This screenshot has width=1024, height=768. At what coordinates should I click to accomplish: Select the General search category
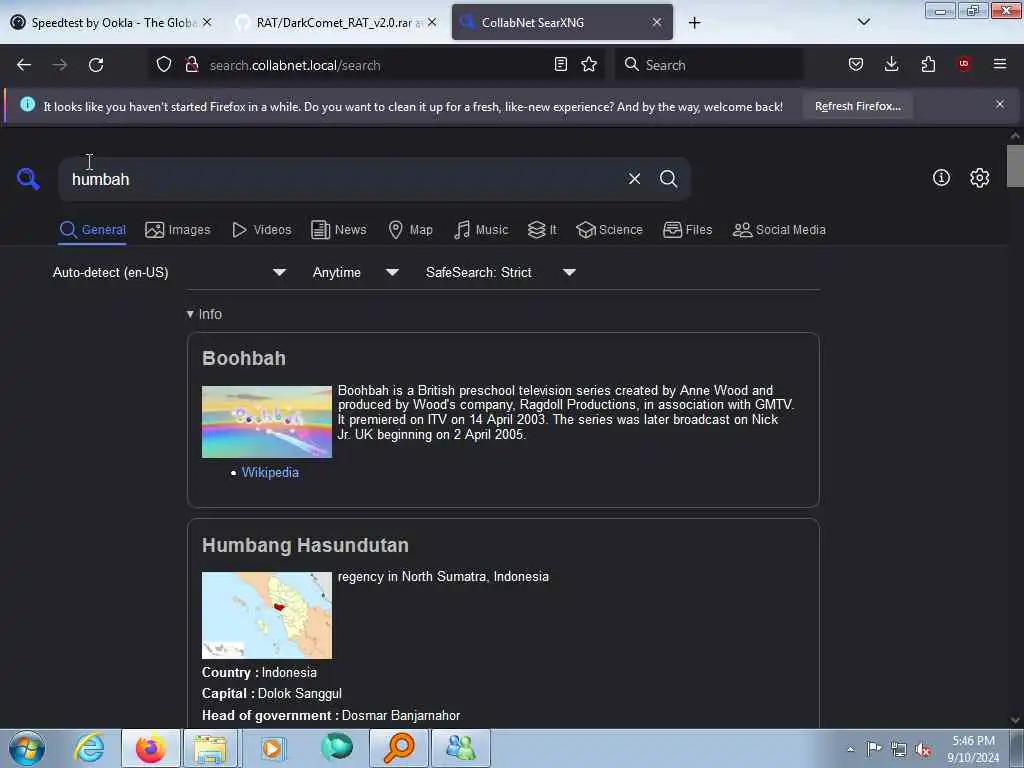tap(92, 230)
